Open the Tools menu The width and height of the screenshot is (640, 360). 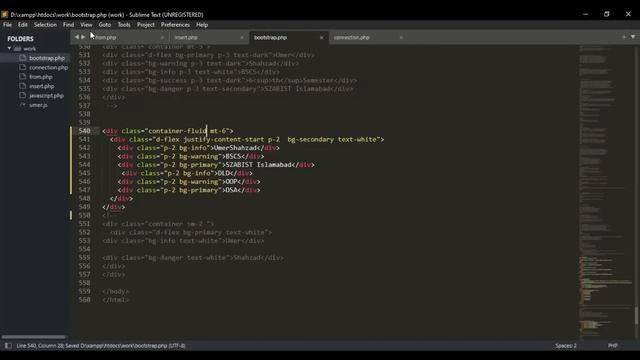coord(124,25)
